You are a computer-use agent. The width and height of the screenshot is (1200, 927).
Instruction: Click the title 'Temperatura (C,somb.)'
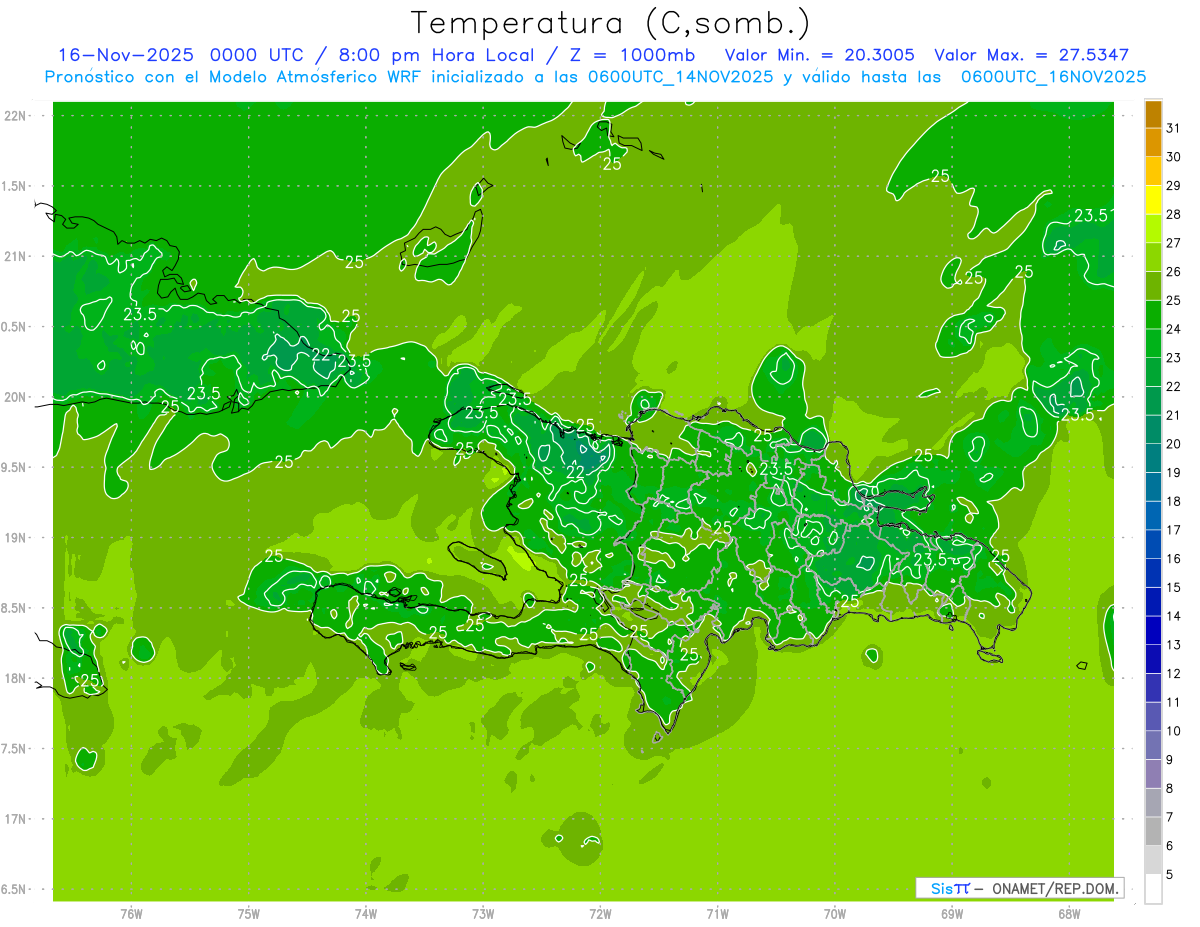[x=611, y=23]
